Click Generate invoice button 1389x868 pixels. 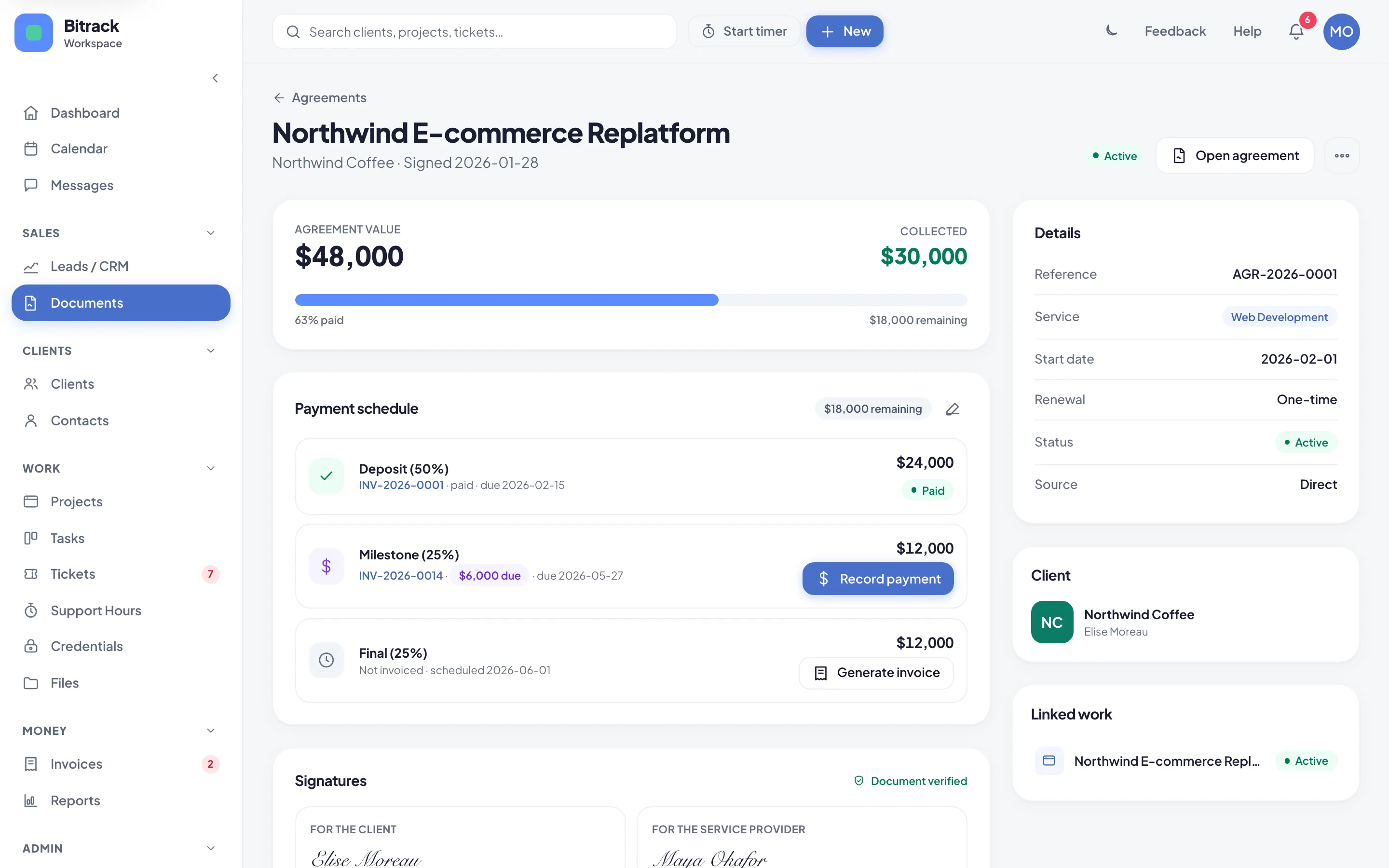(876, 673)
